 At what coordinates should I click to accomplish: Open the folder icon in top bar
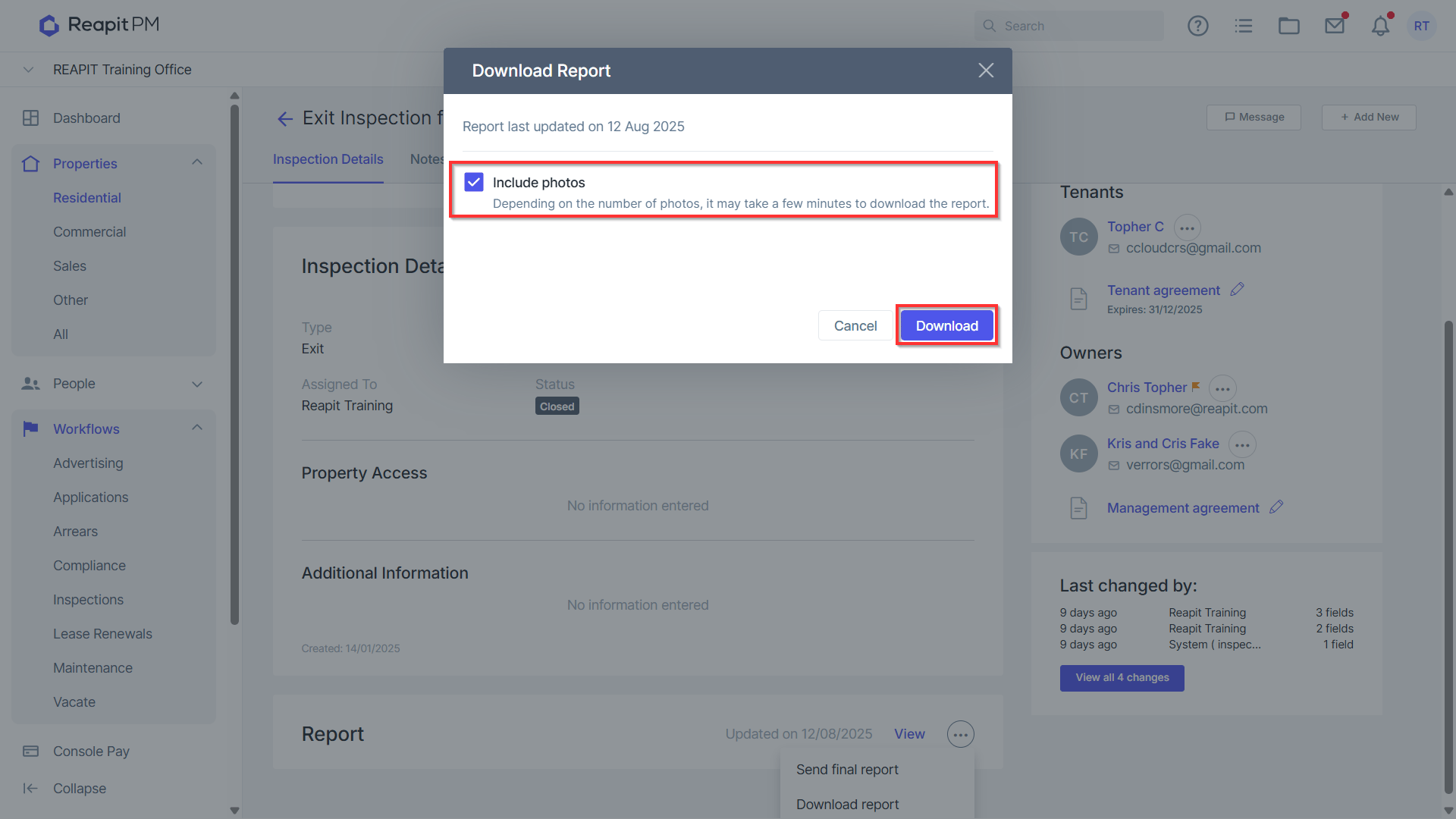point(1288,26)
